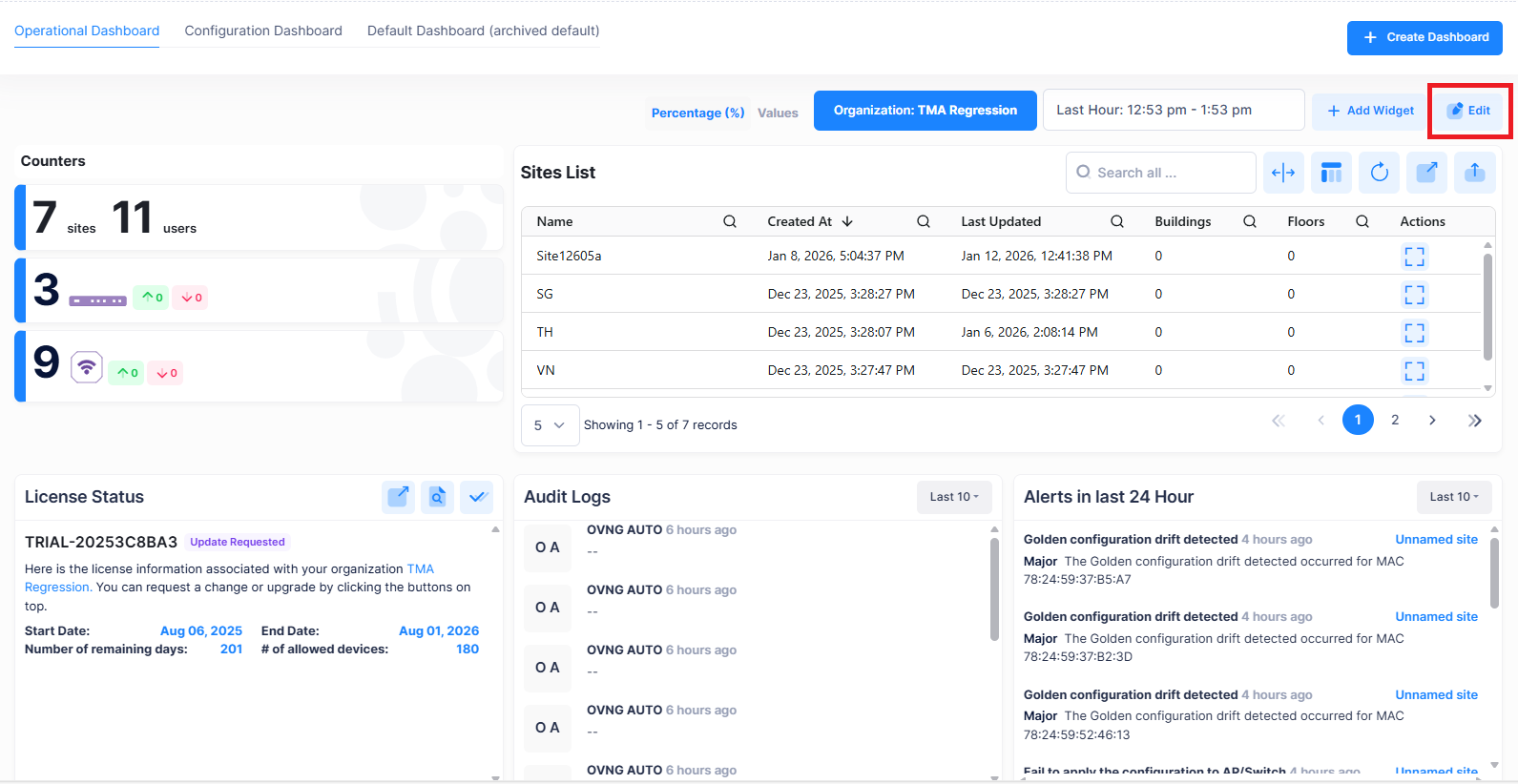The image size is (1518, 784).
Task: Refresh the Sites List table
Action: (1379, 173)
